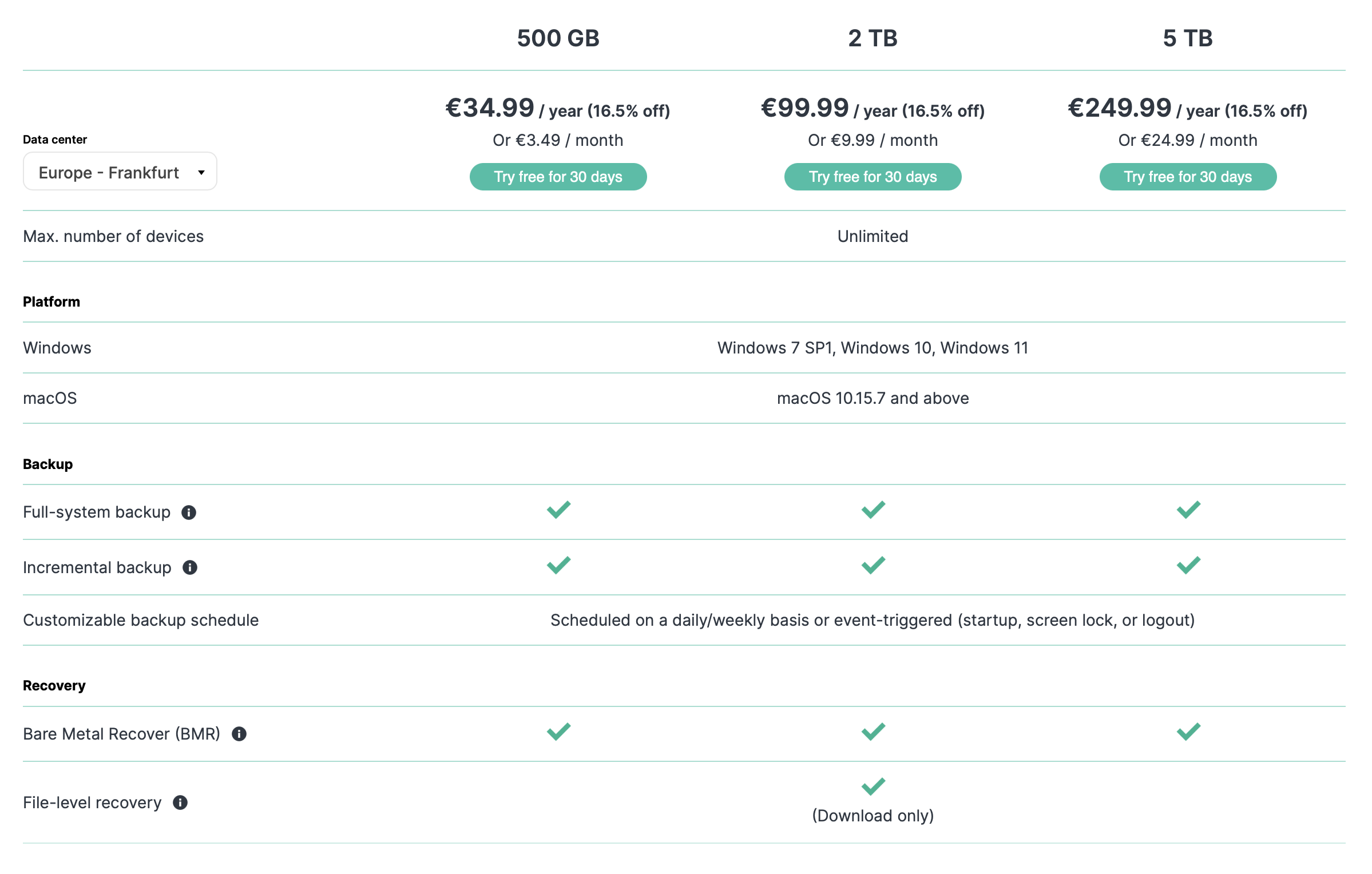The width and height of the screenshot is (1372, 874).
Task: Click Full-system backup checkmark under 500 GB
Action: [x=558, y=510]
